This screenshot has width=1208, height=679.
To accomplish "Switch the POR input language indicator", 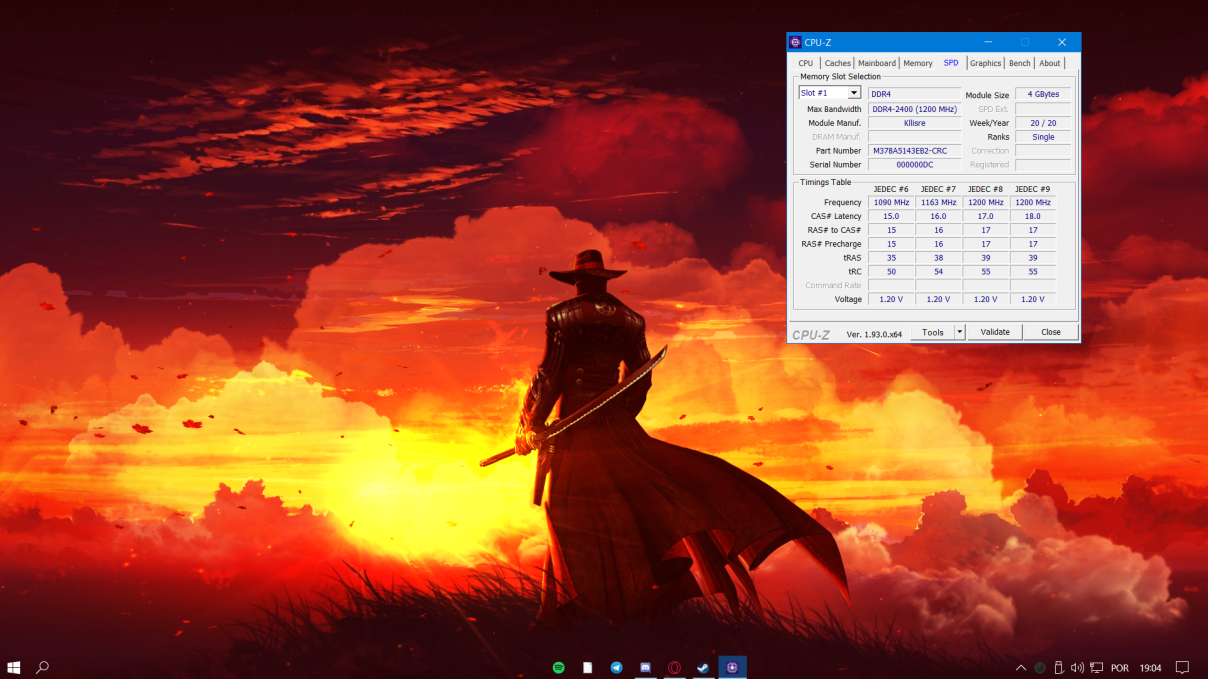I will pos(1120,667).
